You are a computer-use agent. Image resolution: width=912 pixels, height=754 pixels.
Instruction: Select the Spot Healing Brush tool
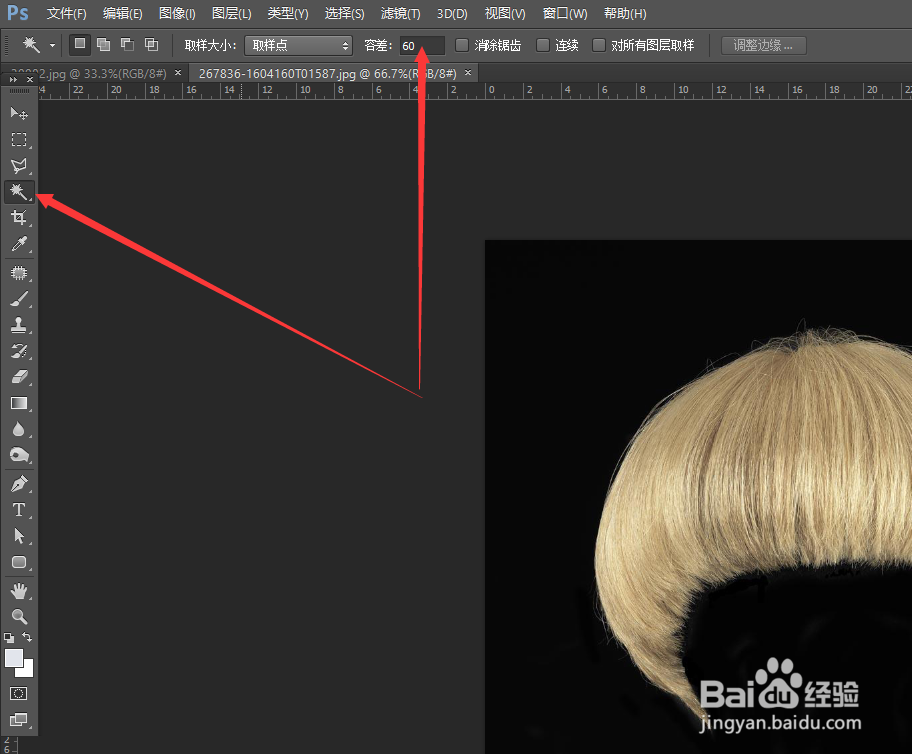[x=19, y=273]
